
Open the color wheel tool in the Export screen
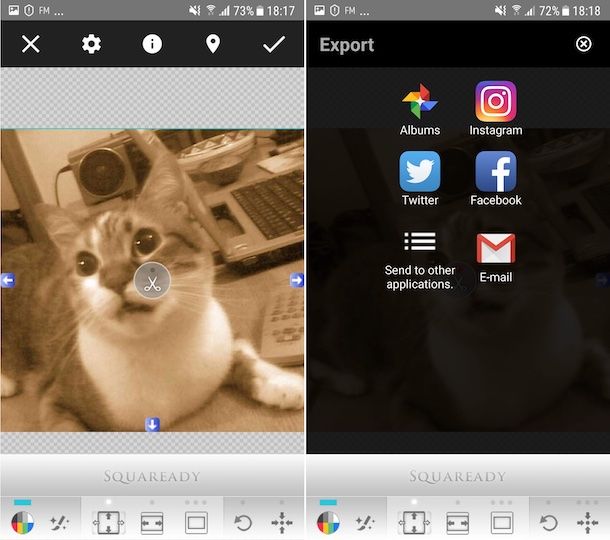(328, 522)
